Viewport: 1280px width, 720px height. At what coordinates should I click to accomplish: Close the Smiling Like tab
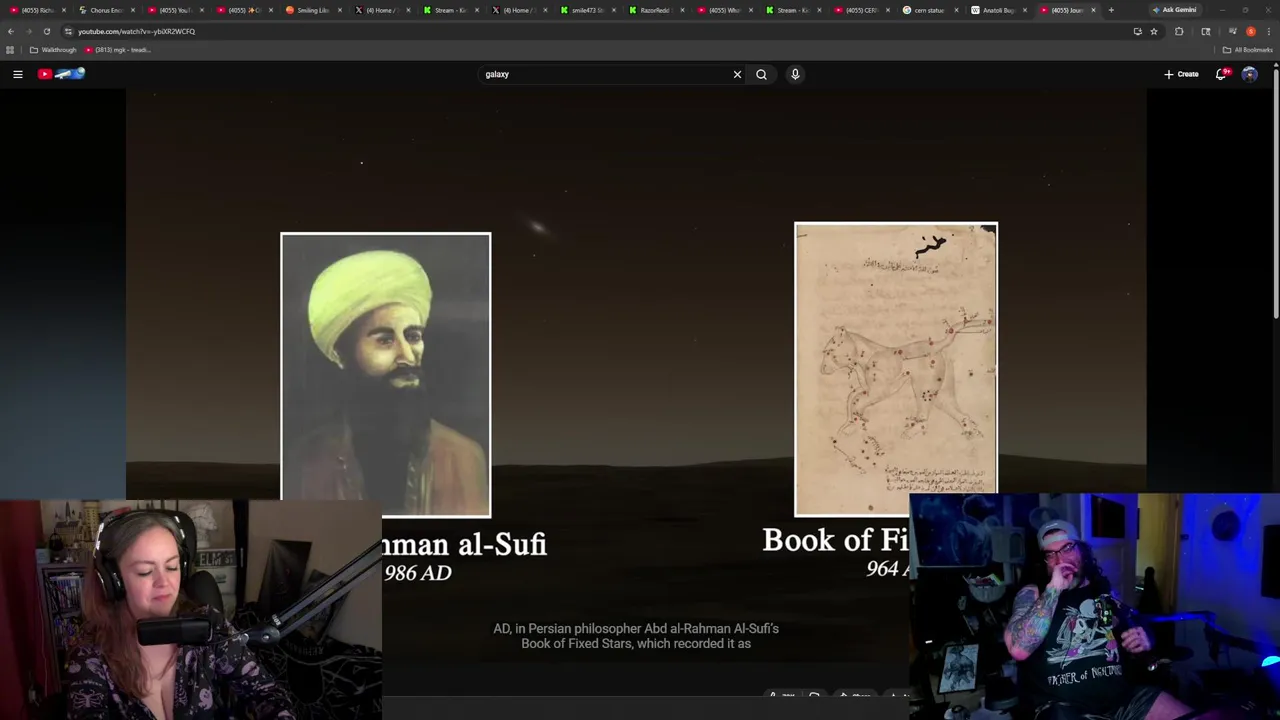[340, 10]
